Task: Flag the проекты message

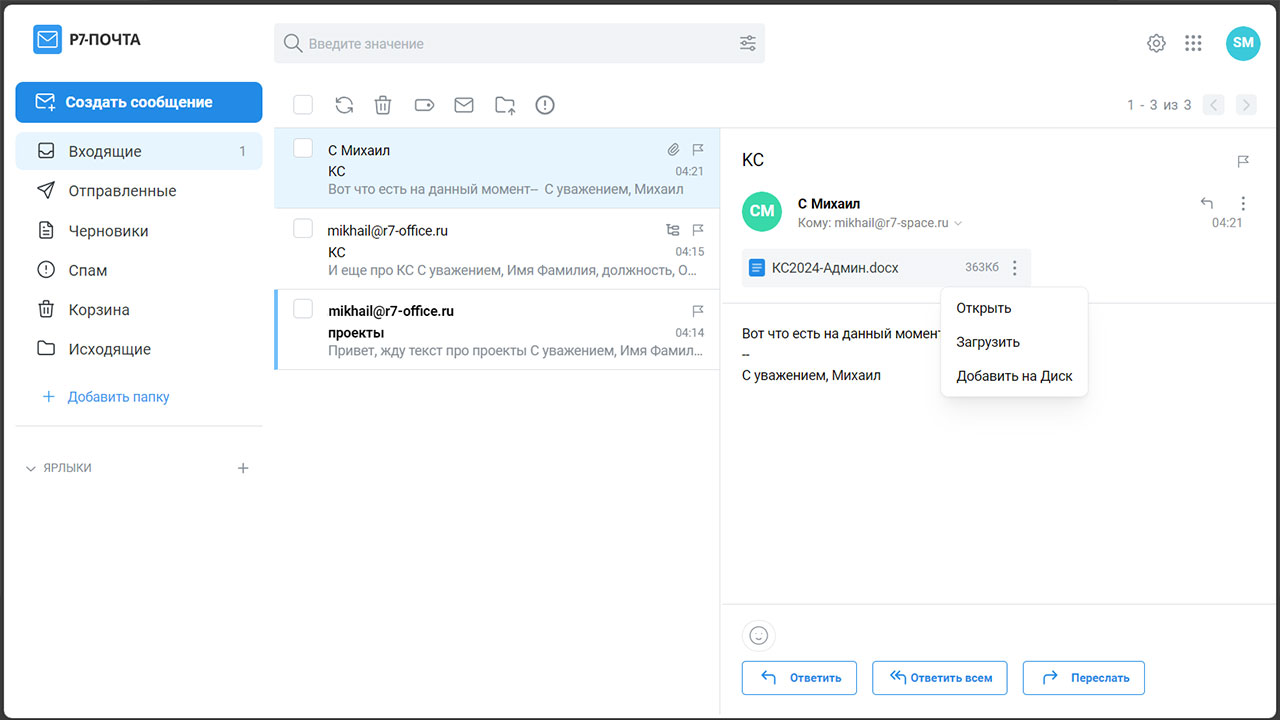Action: coord(698,311)
